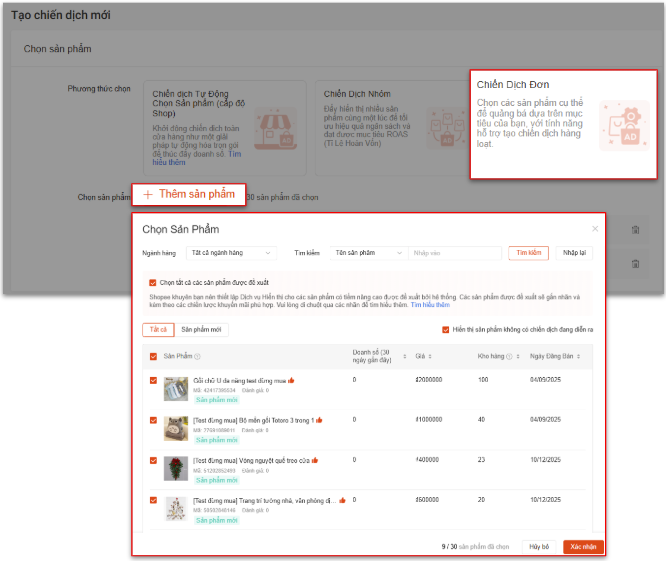The width and height of the screenshot is (666, 561).
Task: Toggle the header select-all Sản Phẩm checkbox
Action: 153,356
